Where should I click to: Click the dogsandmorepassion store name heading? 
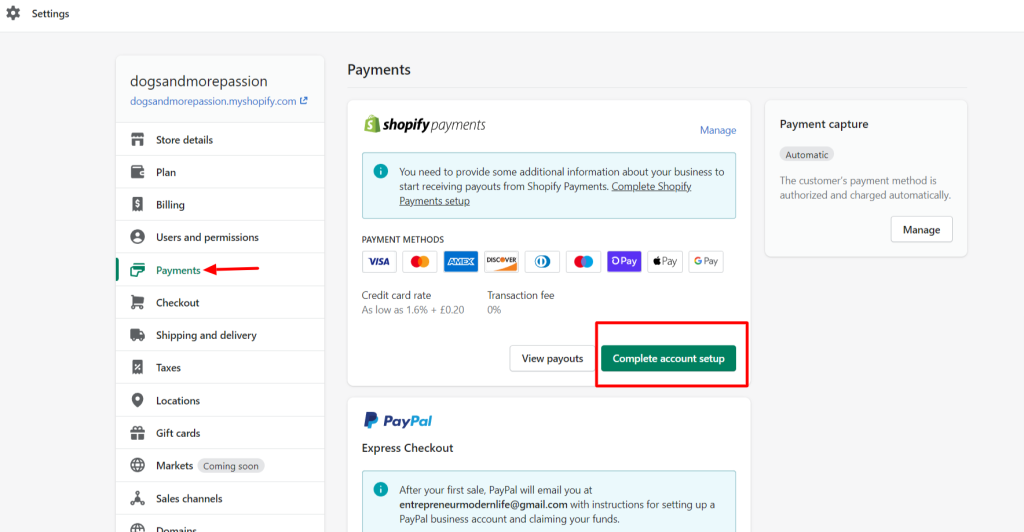[199, 81]
